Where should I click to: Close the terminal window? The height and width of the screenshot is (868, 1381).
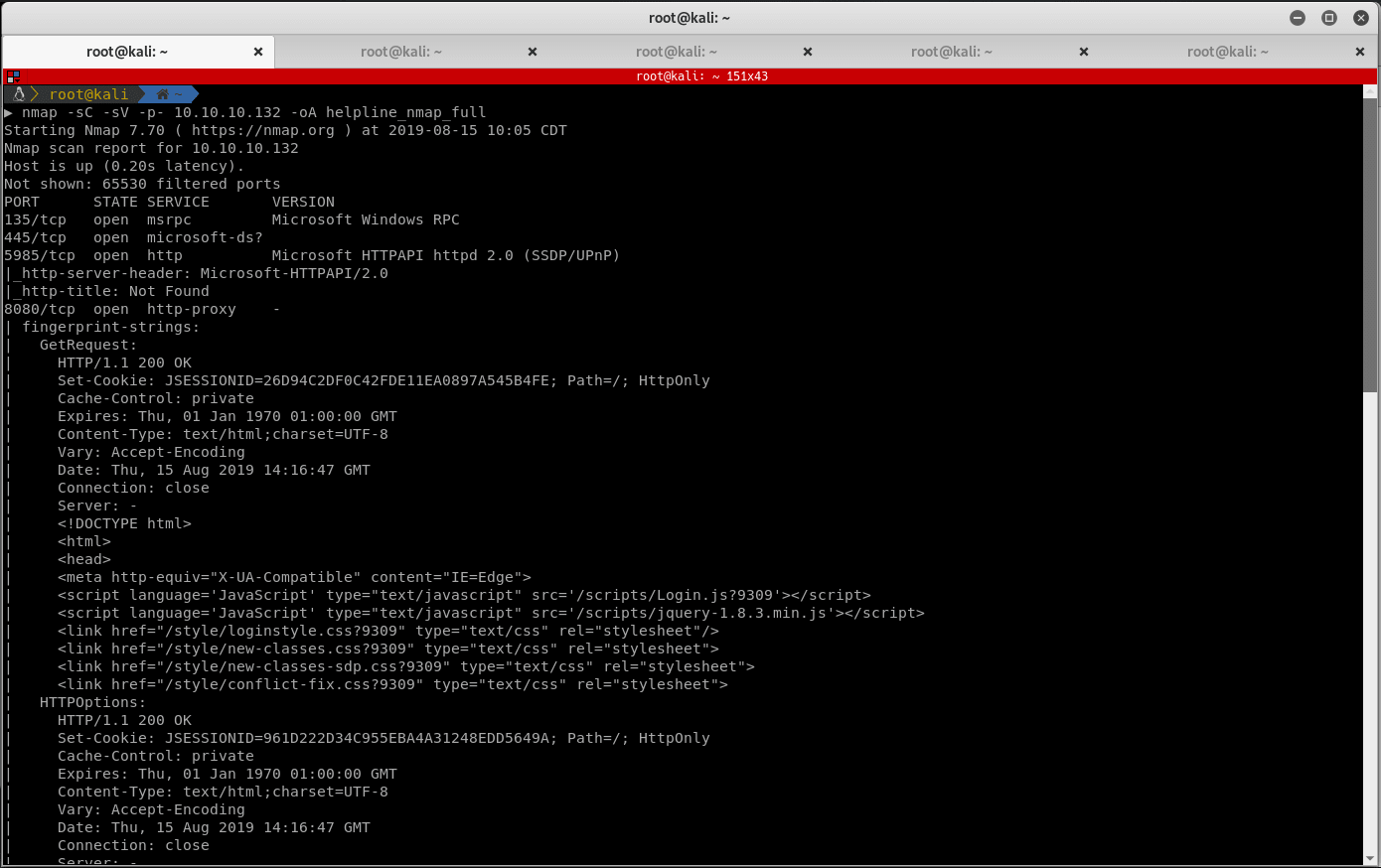pyautogui.click(x=1361, y=18)
